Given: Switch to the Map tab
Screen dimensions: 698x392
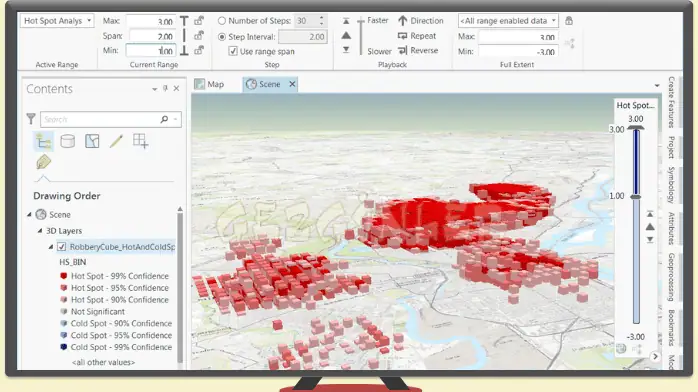Looking at the screenshot, I should coord(210,84).
